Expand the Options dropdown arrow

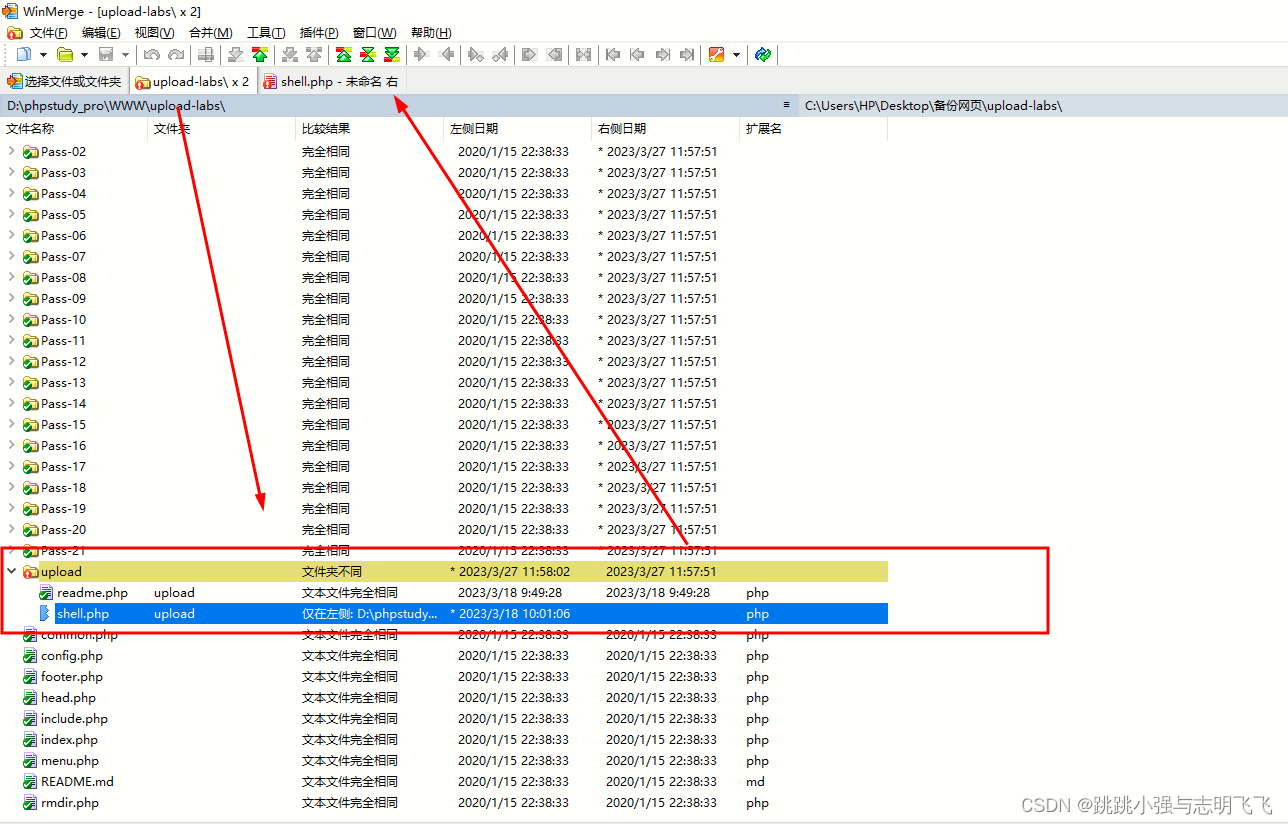736,54
